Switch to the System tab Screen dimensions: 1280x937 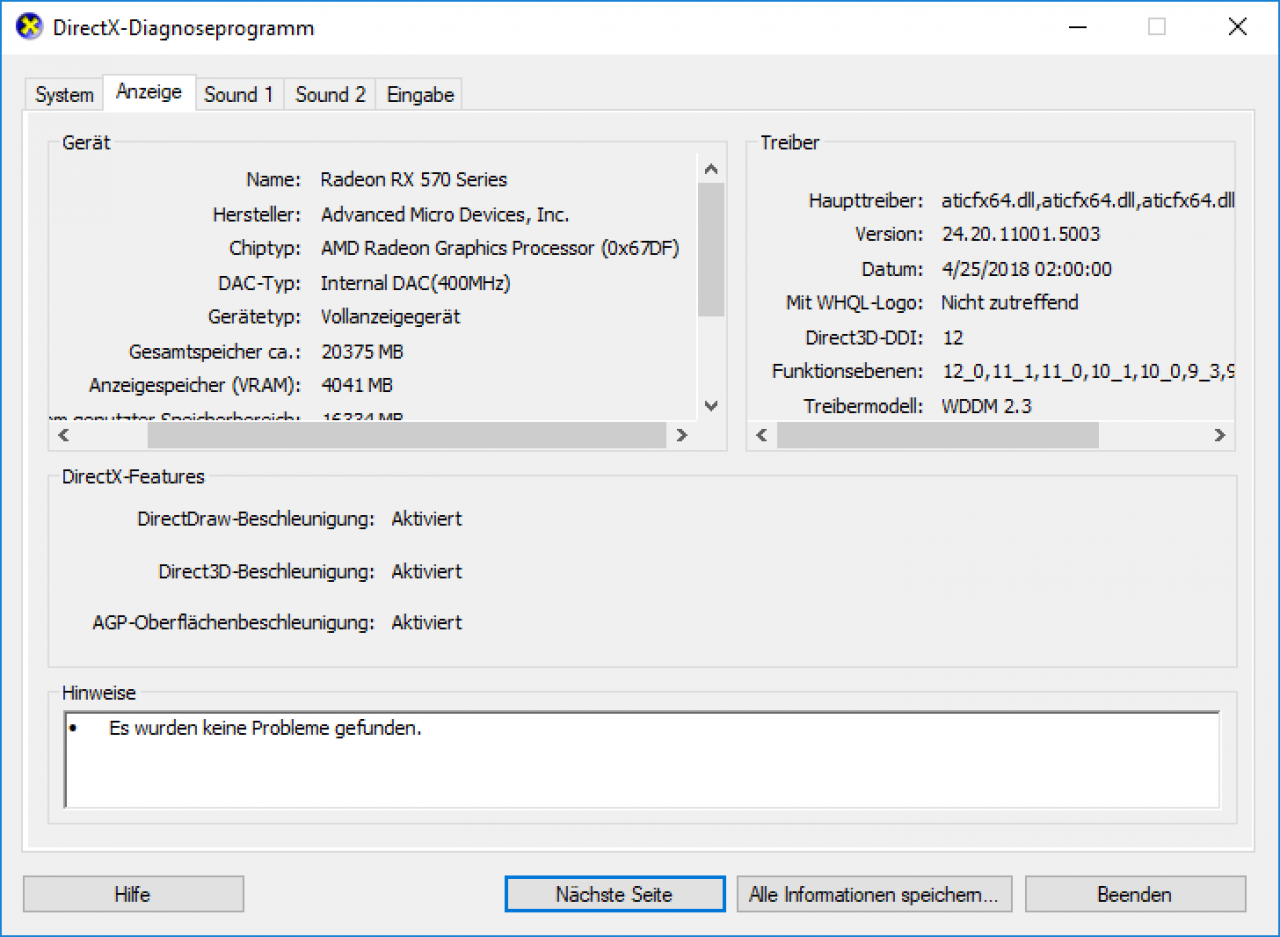pyautogui.click(x=64, y=95)
